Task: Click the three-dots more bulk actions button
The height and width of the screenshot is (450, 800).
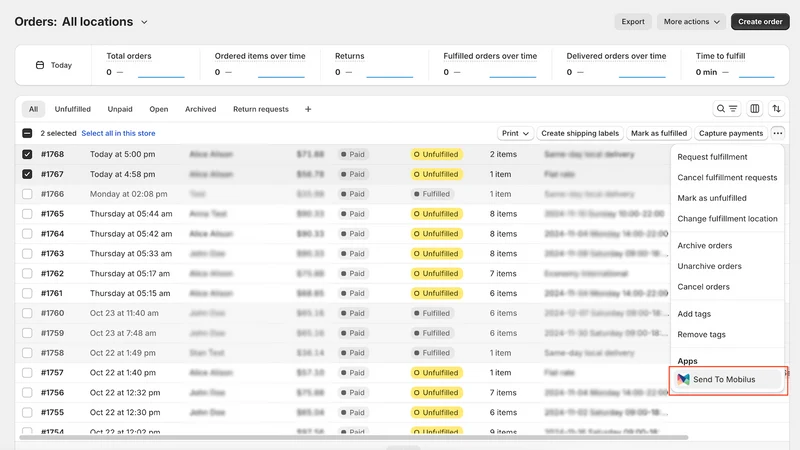Action: pyautogui.click(x=778, y=133)
